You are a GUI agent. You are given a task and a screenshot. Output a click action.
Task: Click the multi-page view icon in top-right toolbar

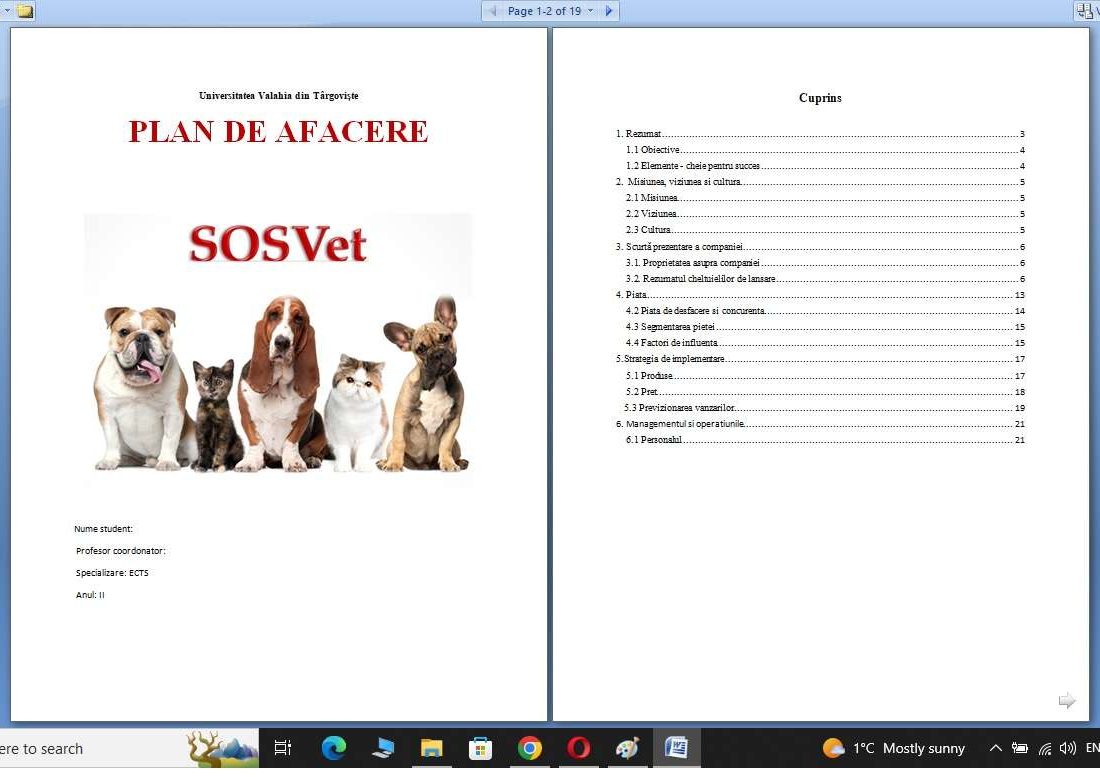[x=1085, y=11]
